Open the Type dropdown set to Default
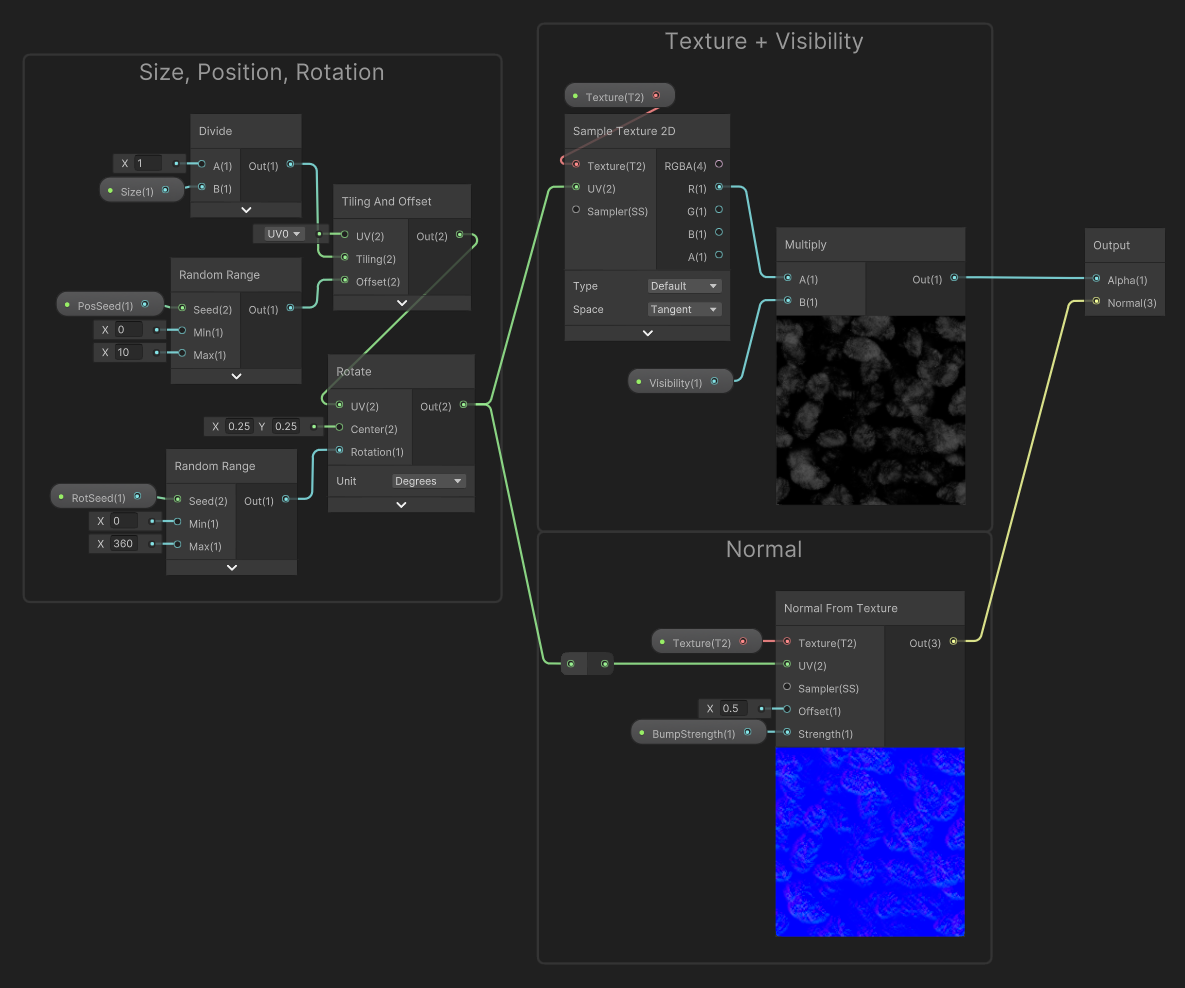The width and height of the screenshot is (1185, 988). 685,286
